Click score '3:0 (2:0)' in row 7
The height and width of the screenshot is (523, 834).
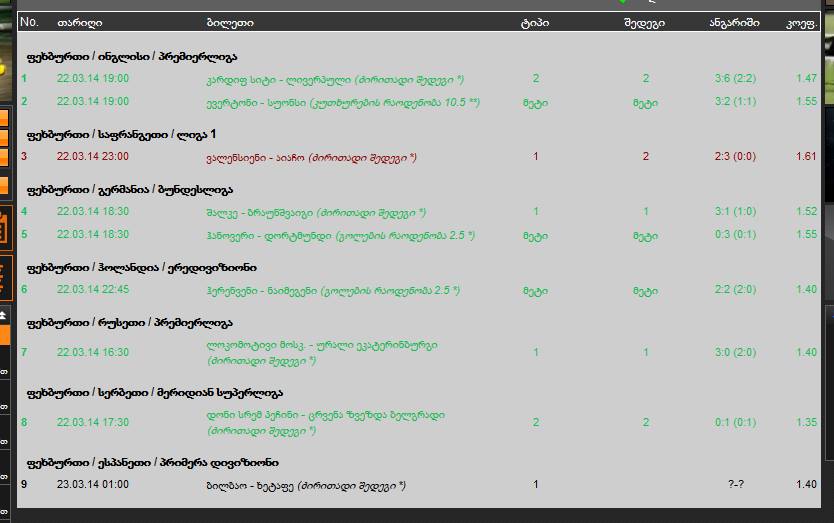click(735, 352)
